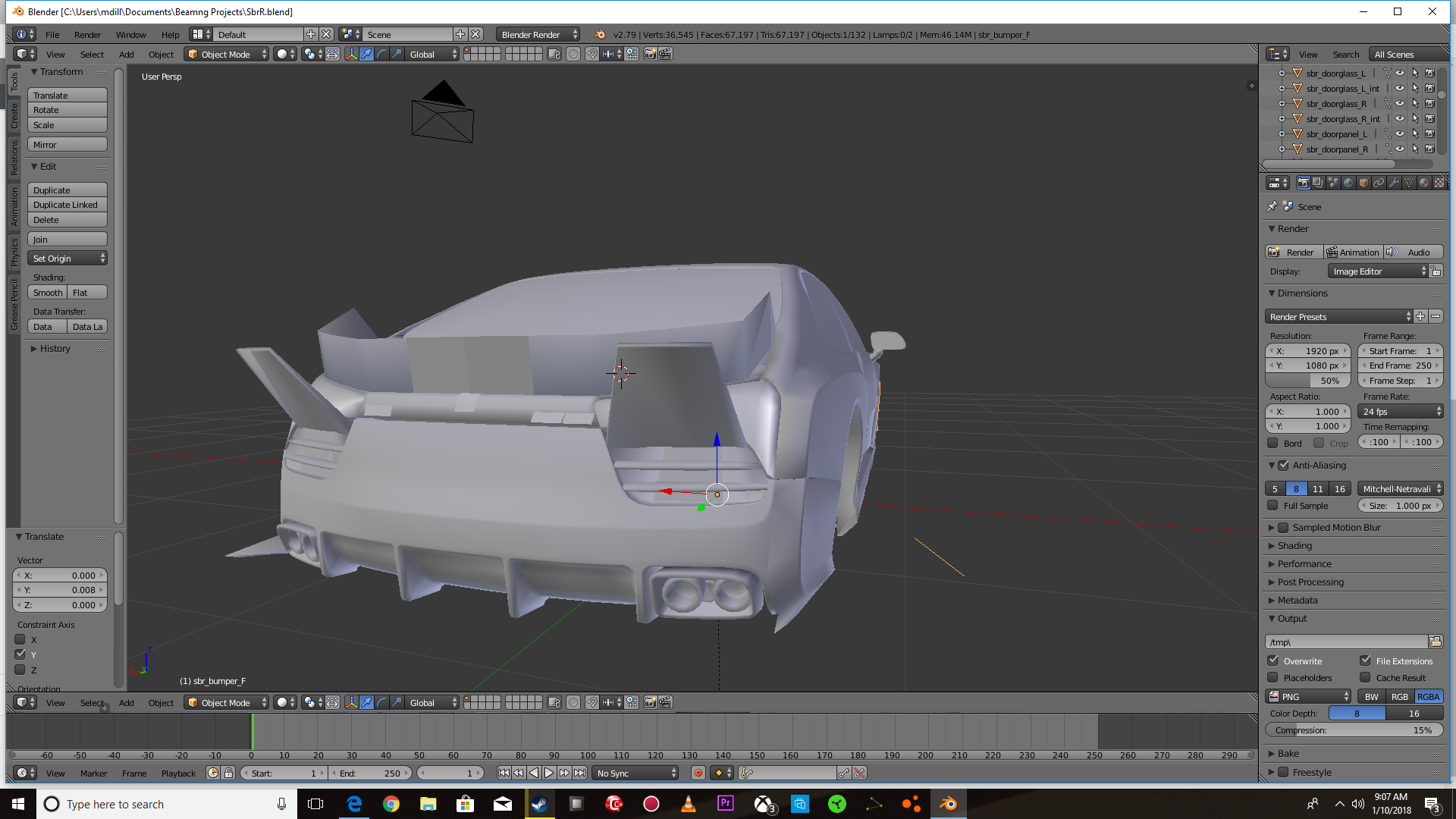
Task: Open the No Sync dropdown in timeline
Action: 635,773
